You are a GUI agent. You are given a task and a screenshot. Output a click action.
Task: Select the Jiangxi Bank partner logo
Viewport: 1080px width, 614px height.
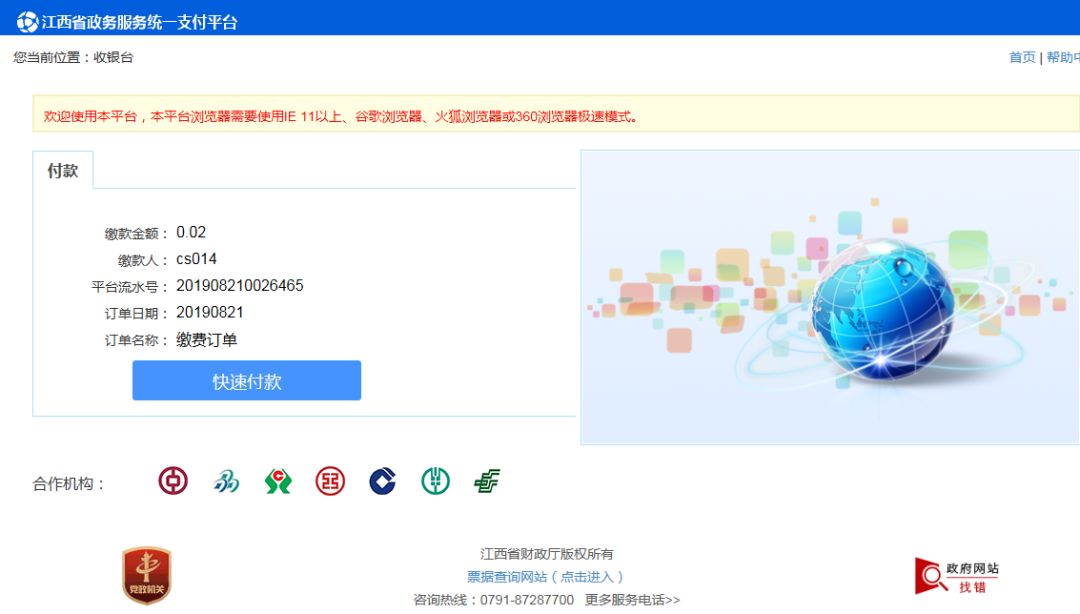[x=226, y=481]
